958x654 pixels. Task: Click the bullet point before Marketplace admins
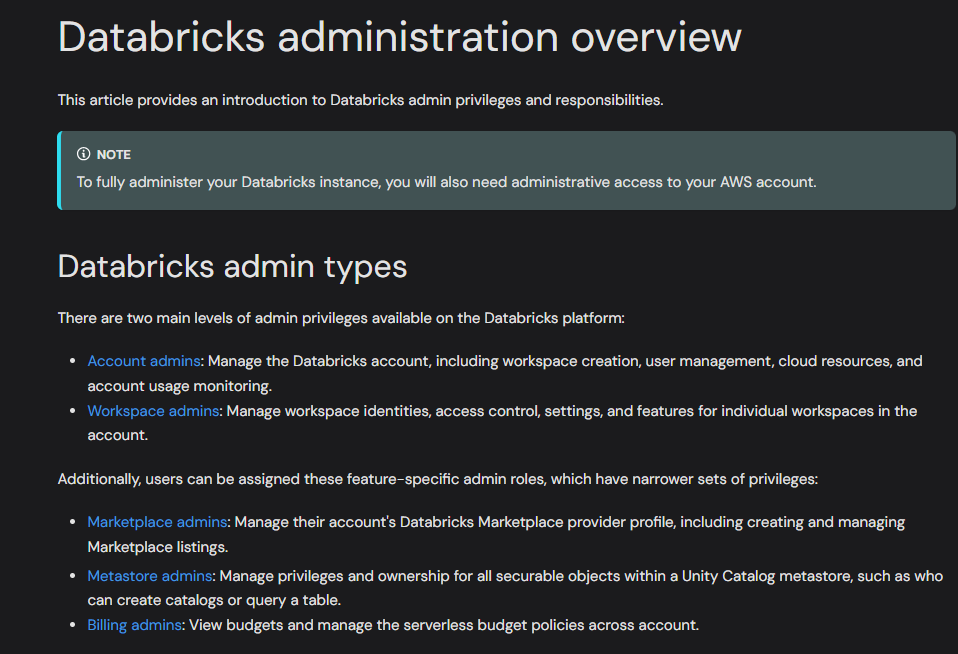pos(73,522)
